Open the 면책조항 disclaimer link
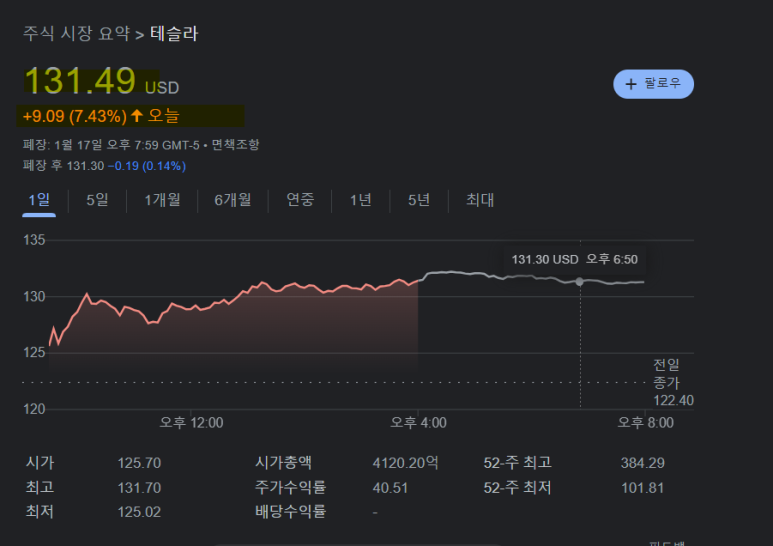The width and height of the screenshot is (773, 546). pos(235,145)
